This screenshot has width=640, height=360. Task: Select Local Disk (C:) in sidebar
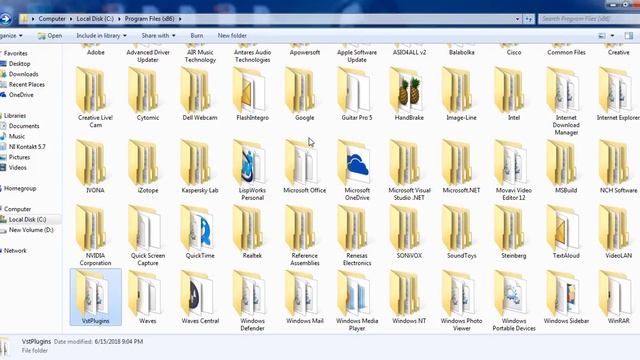click(x=27, y=220)
